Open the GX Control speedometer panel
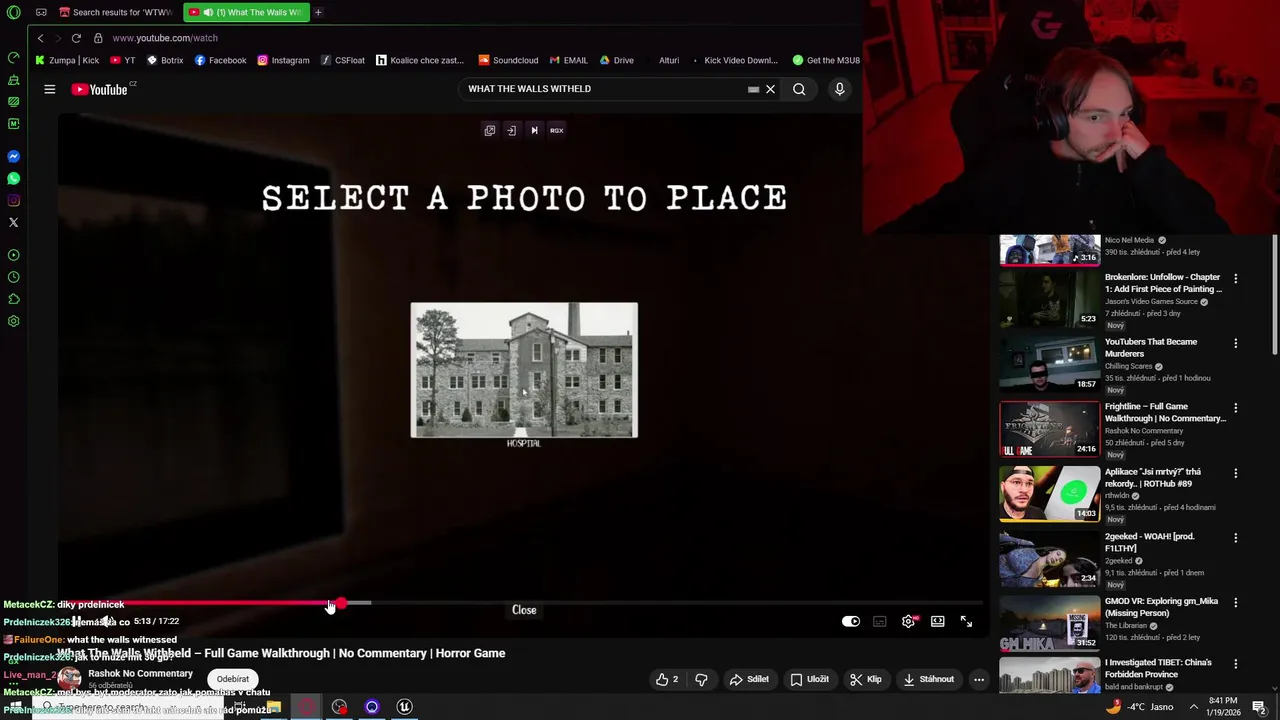Image resolution: width=1280 pixels, height=720 pixels. (x=14, y=57)
